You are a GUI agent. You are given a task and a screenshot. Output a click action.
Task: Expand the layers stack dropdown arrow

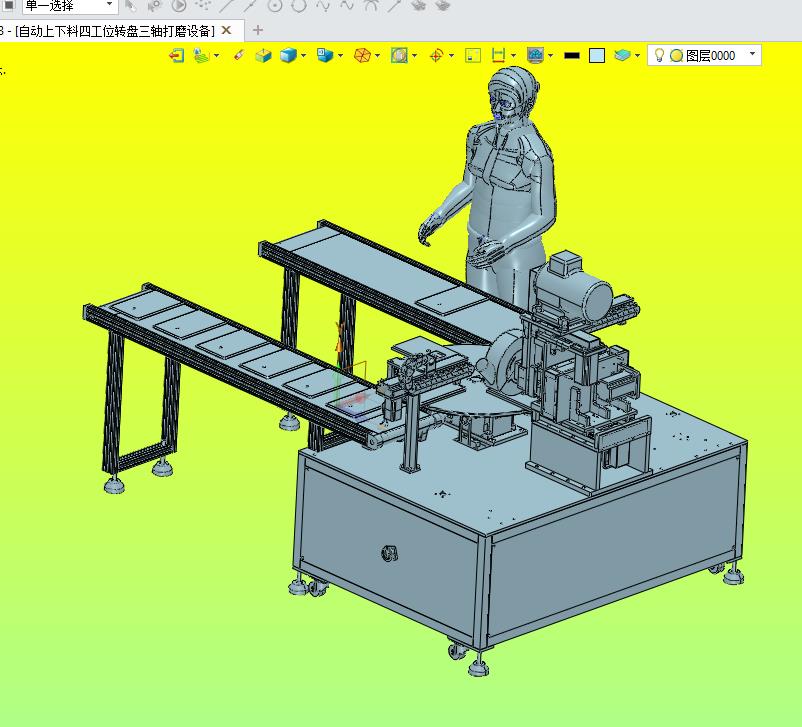tap(637, 55)
